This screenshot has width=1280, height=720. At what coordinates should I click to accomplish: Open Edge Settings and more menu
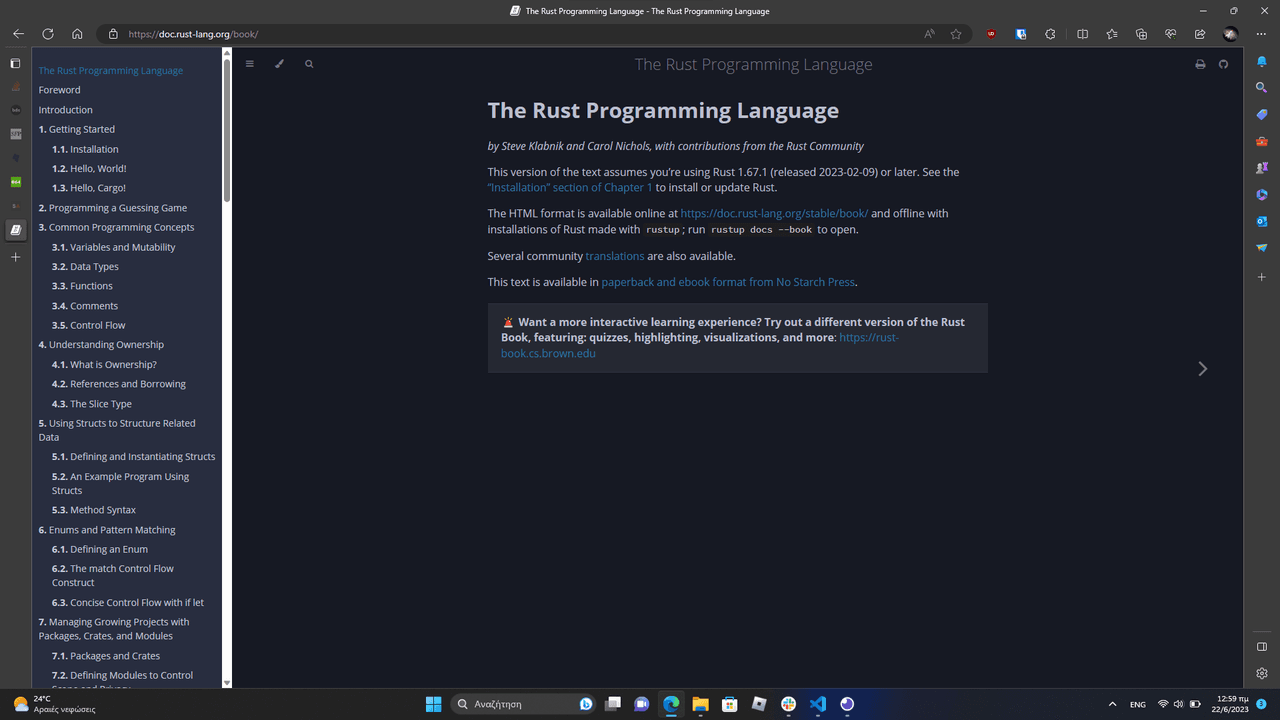(1261, 34)
